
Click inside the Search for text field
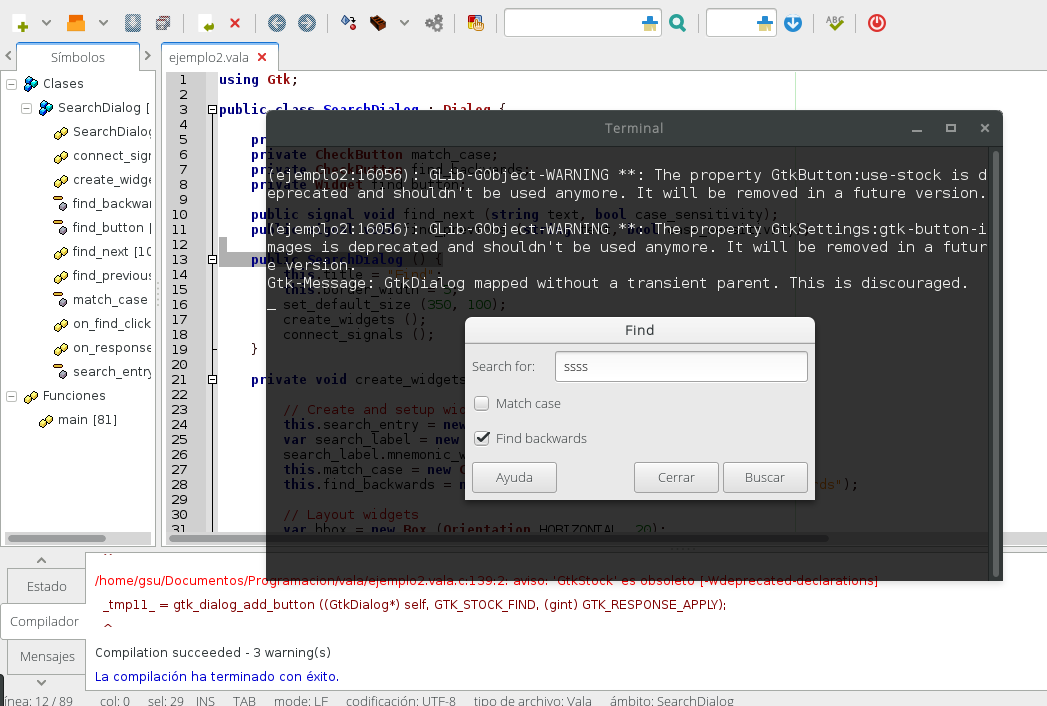pyautogui.click(x=680, y=366)
